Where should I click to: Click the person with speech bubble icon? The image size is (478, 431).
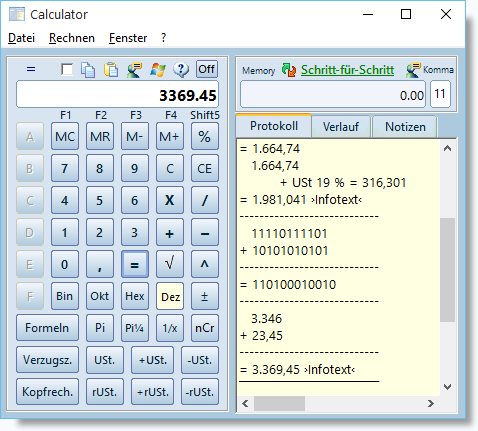point(134,70)
